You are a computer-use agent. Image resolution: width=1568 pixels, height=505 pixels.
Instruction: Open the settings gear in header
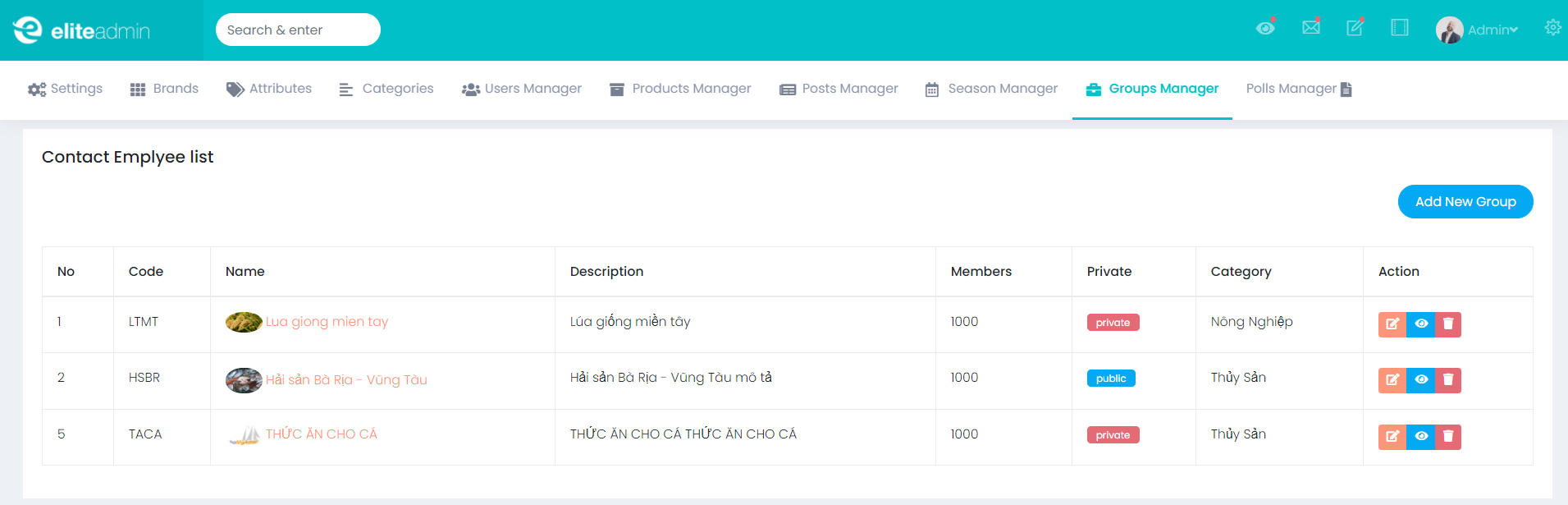pos(1552,28)
